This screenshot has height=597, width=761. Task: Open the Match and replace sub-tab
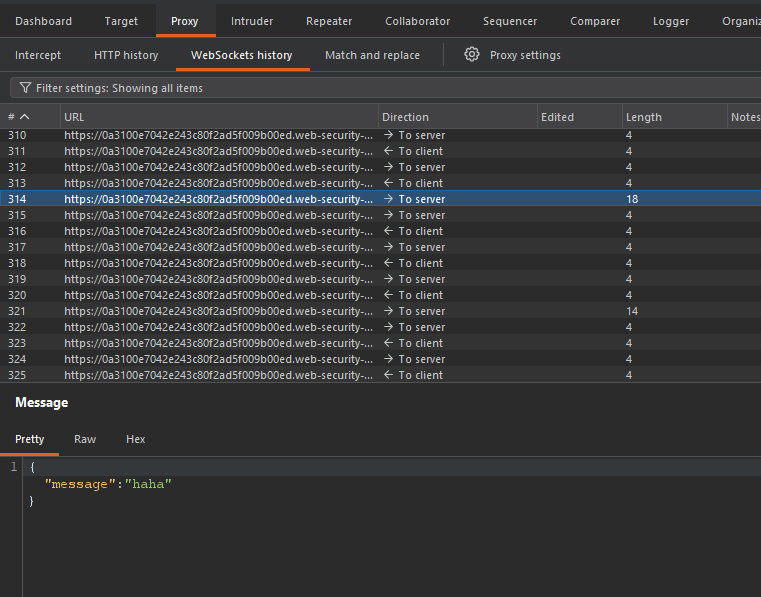(372, 55)
